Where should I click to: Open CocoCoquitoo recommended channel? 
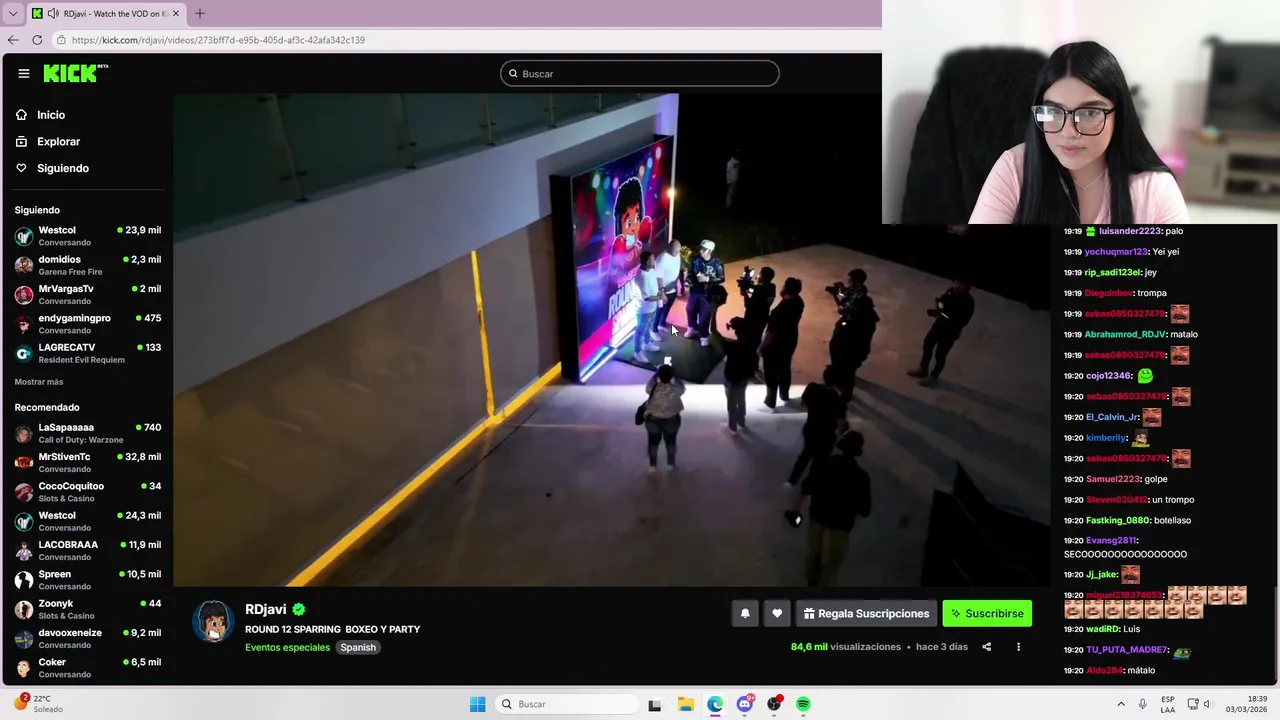pos(88,491)
